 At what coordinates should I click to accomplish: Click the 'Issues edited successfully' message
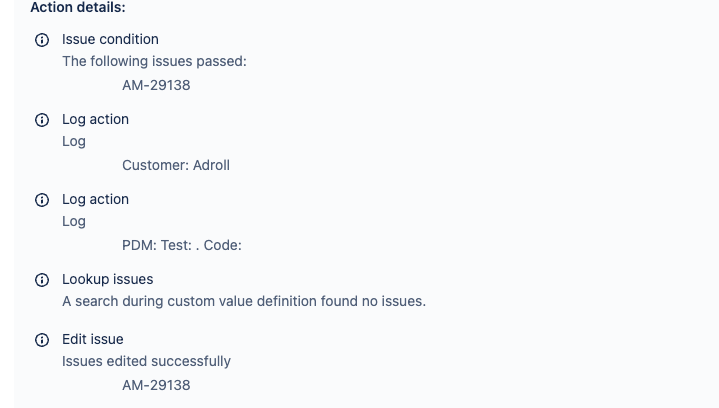pyautogui.click(x=146, y=361)
